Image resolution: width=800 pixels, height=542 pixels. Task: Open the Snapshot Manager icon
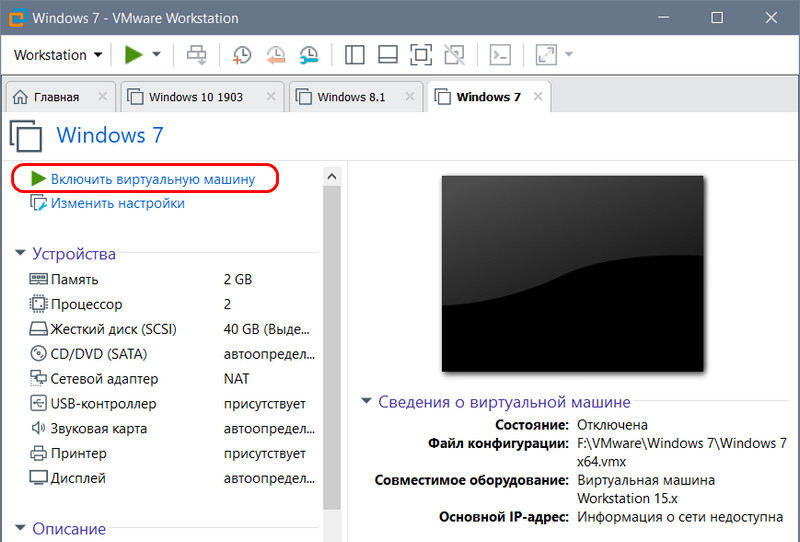[309, 55]
